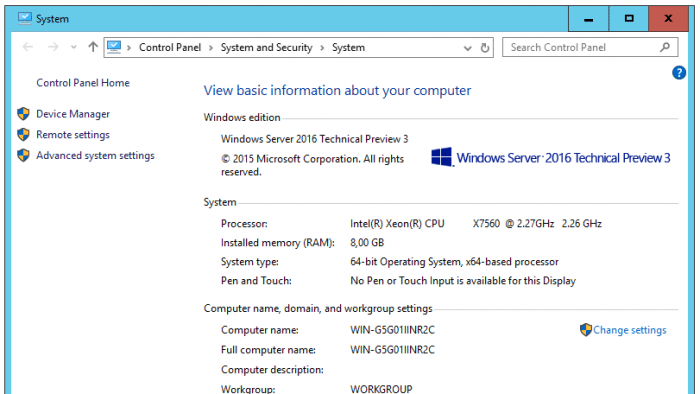Click the Windows logo in edition banner

coord(442,157)
